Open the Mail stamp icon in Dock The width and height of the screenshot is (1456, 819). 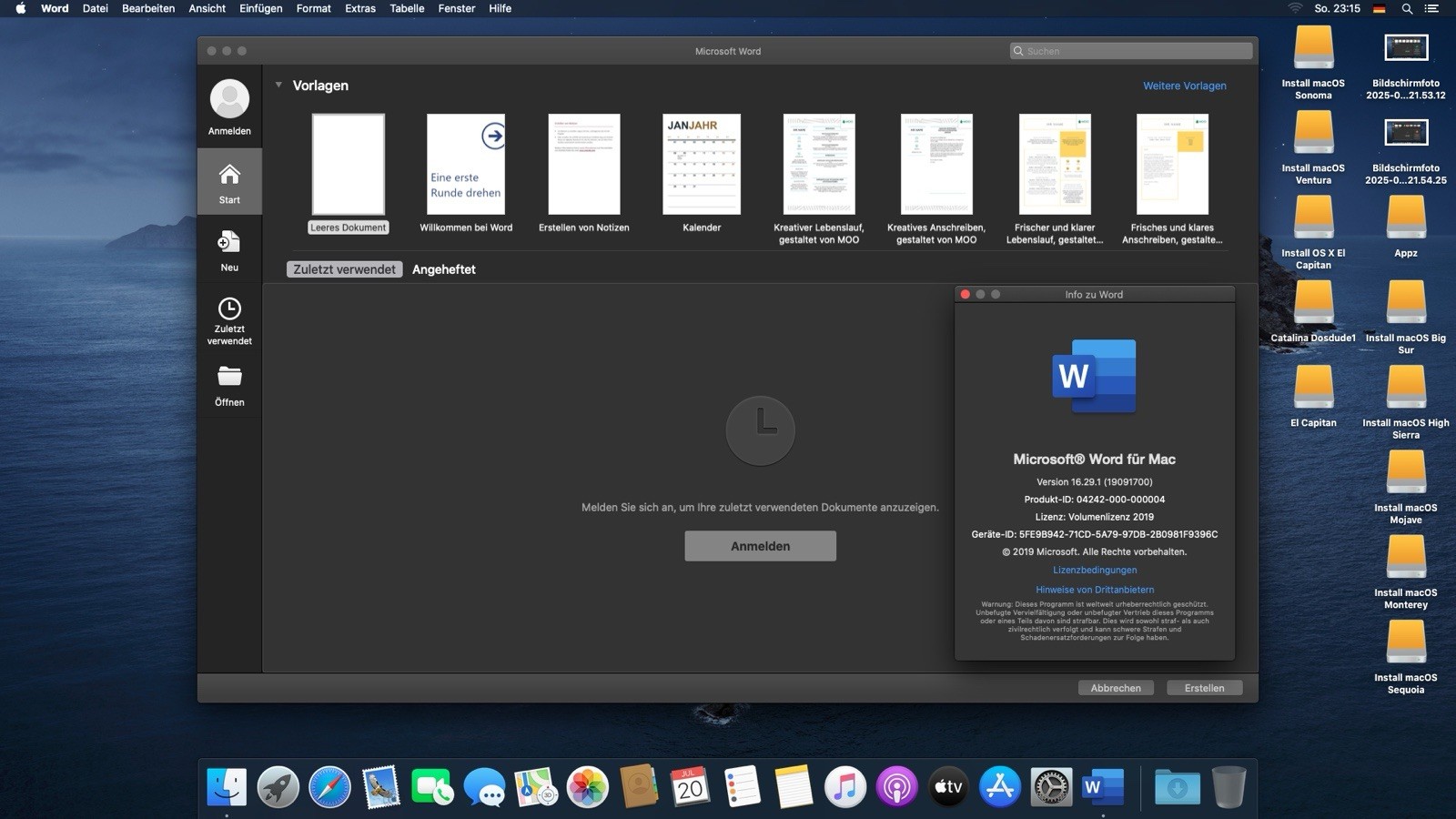coord(380,787)
